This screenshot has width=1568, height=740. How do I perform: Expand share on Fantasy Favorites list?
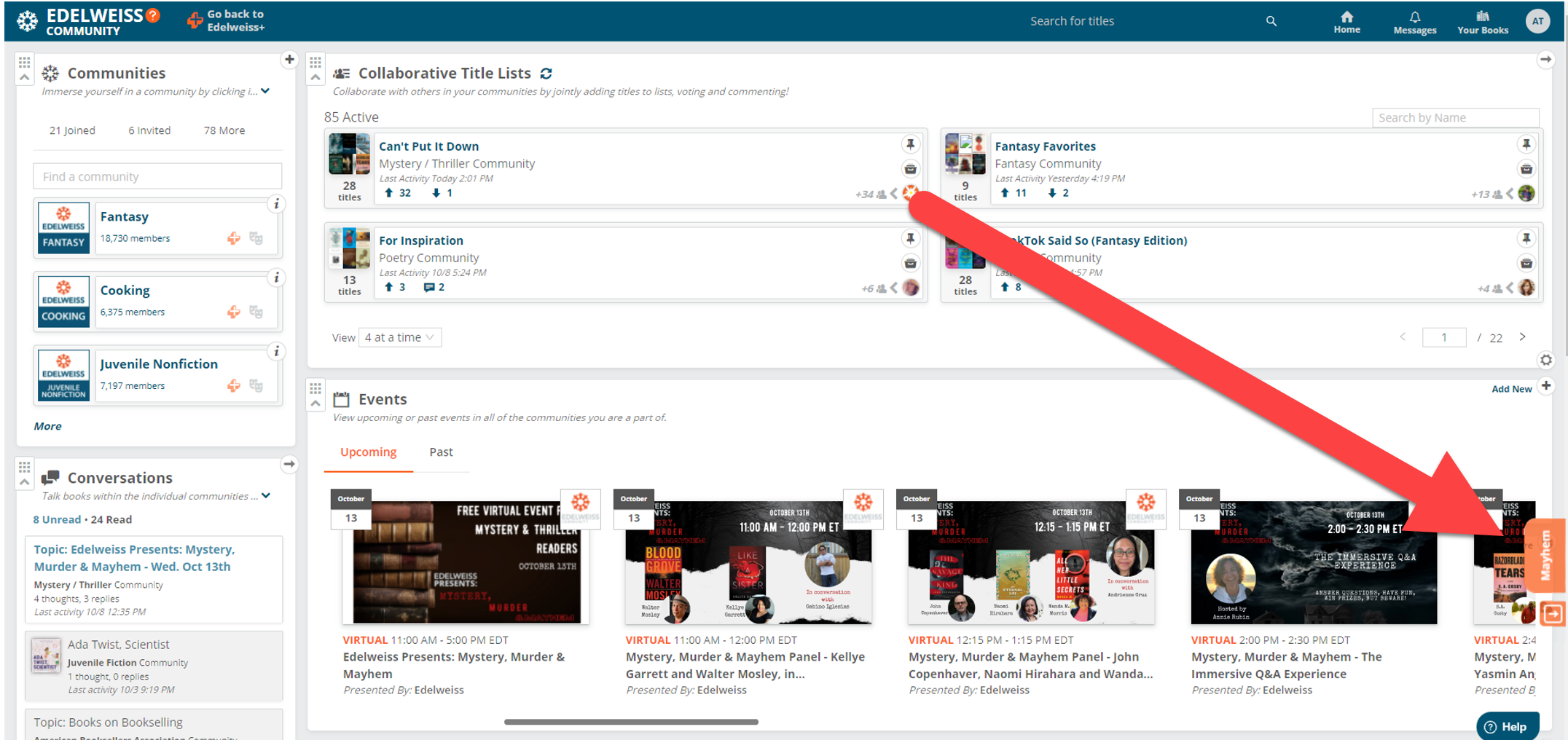click(1509, 194)
